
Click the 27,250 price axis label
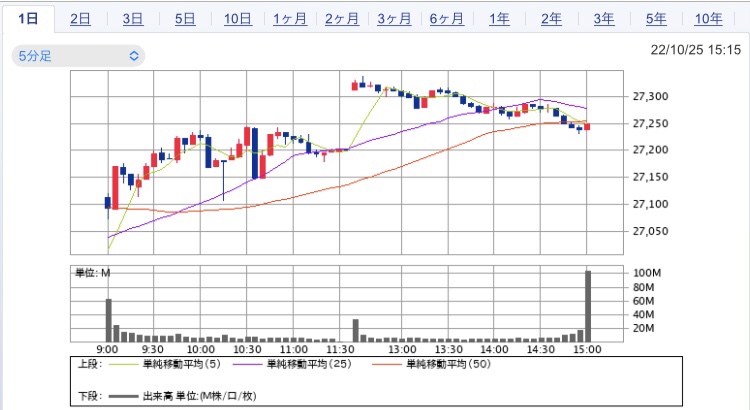(650, 123)
